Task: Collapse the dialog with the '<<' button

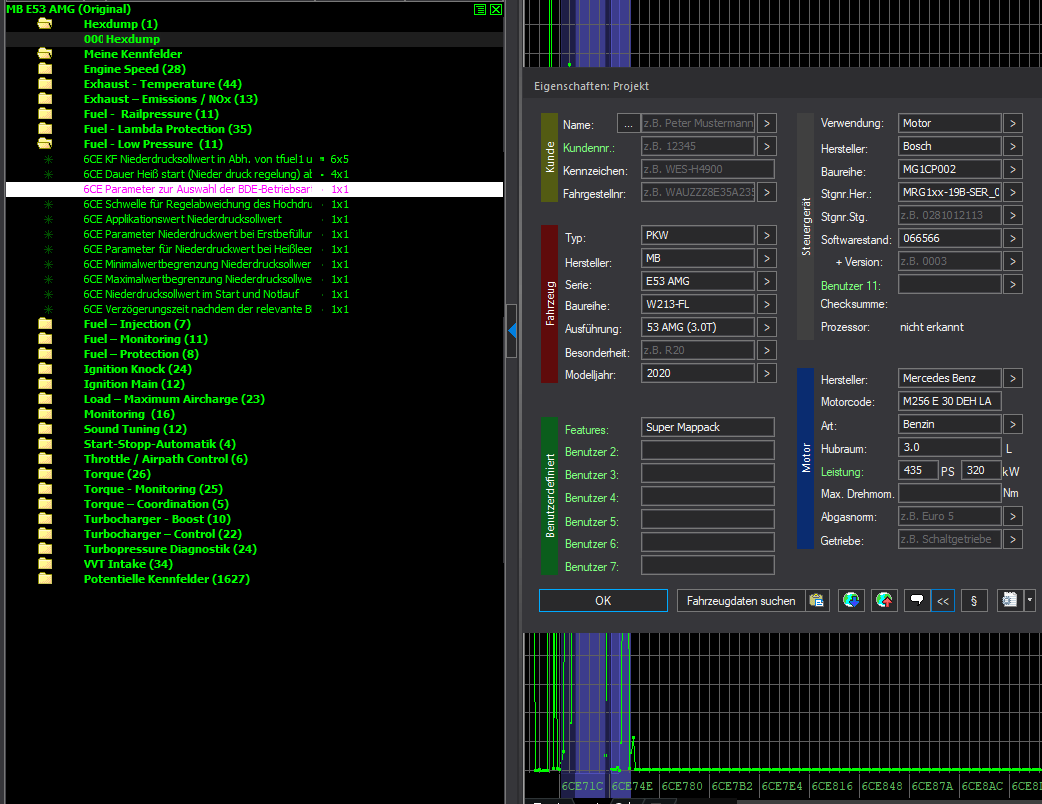Action: click(x=942, y=600)
